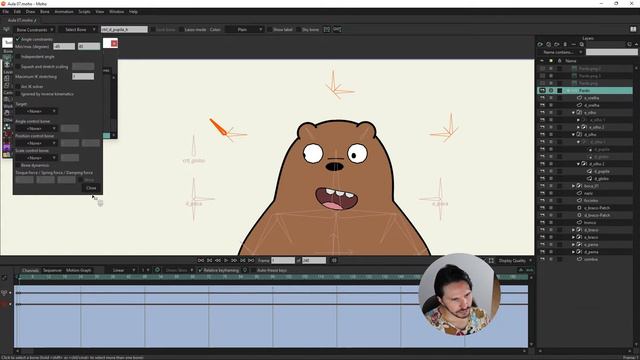The image size is (640, 360).
Task: Click the duplicate layer icon
Action: pos(548,44)
